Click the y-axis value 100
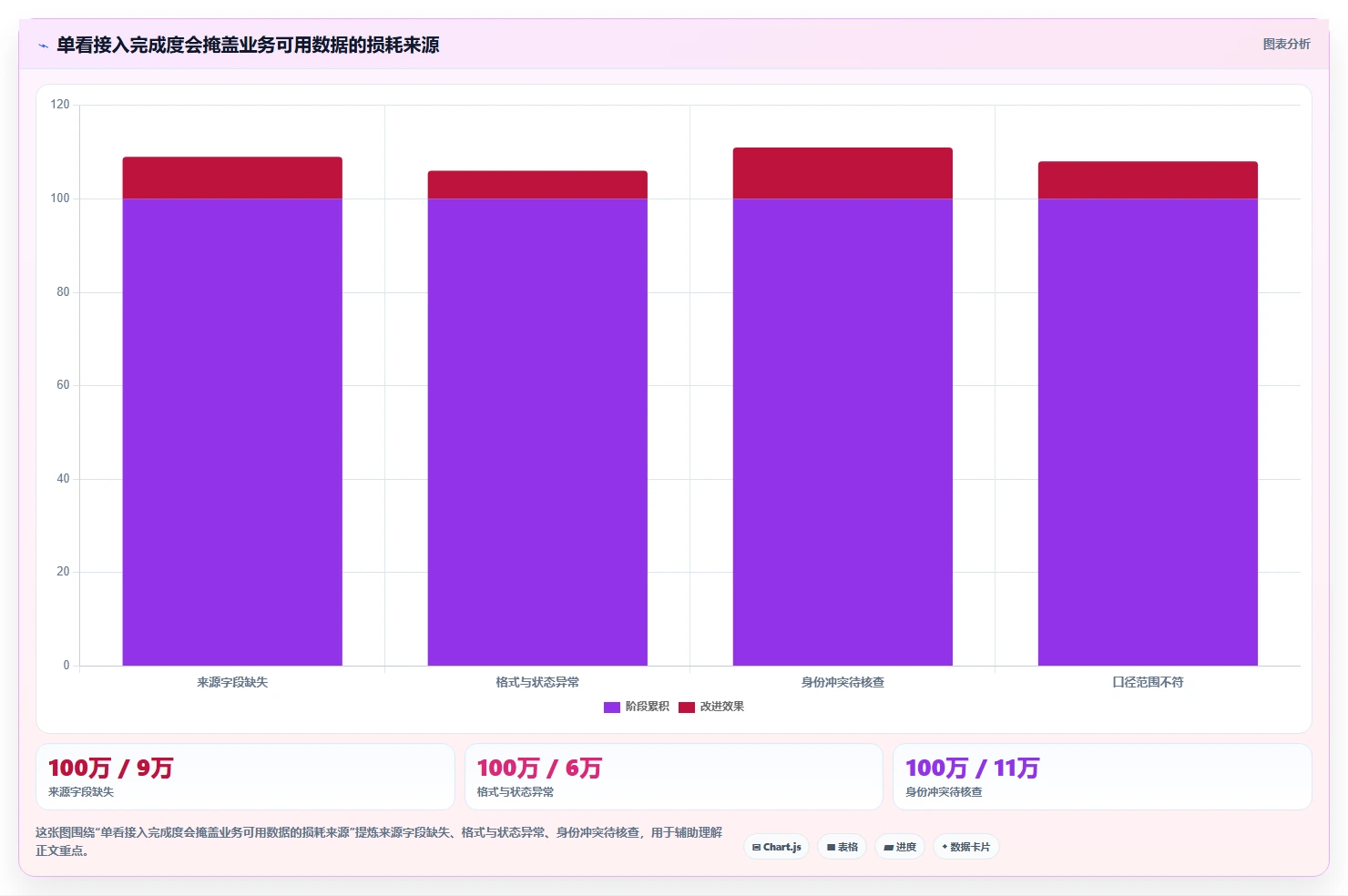The height and width of the screenshot is (896, 1348). coord(60,199)
